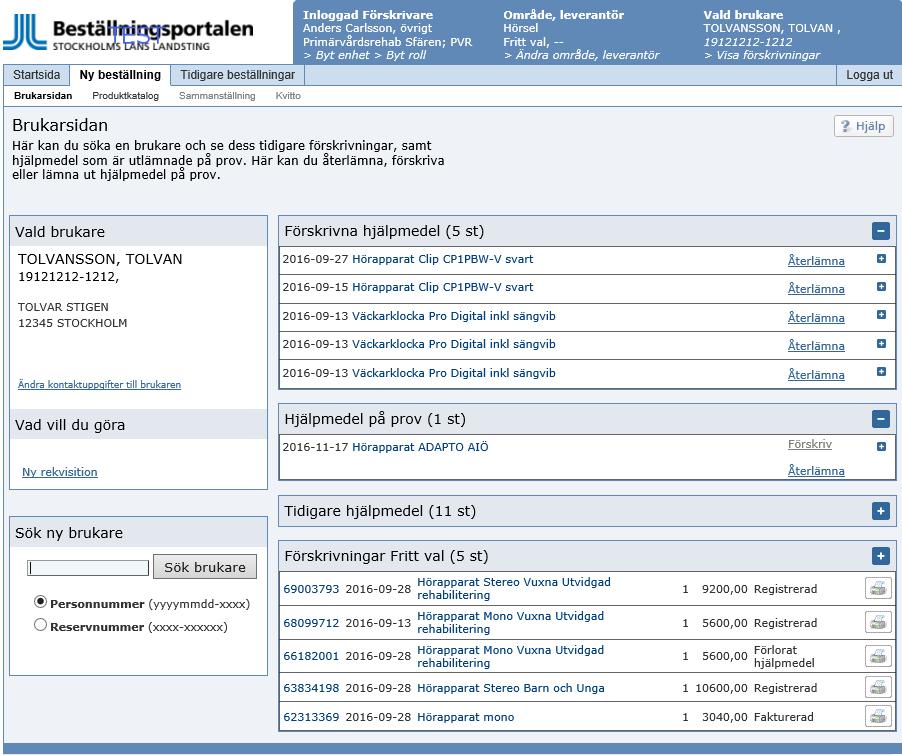Screen dimensions: 902x755
Task: Open order number 69003793
Action: pos(311,589)
